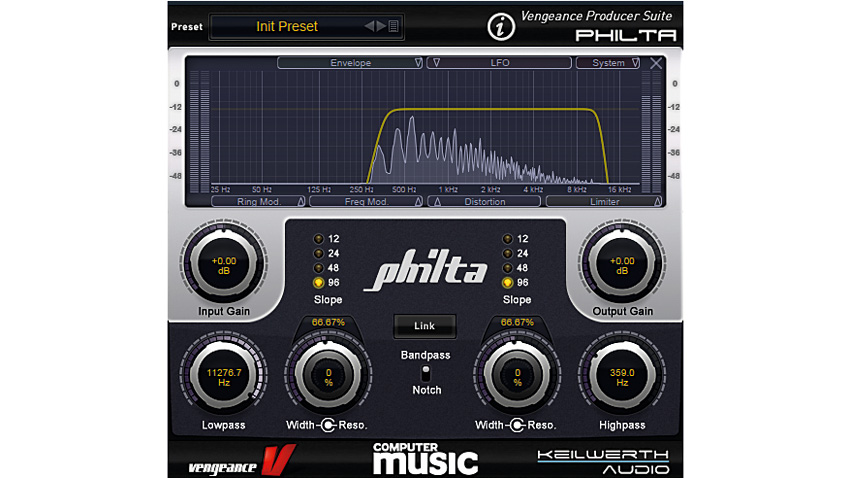Image resolution: width=850 pixels, height=478 pixels.
Task: Click the left Width resonance knob
Action: tap(328, 377)
